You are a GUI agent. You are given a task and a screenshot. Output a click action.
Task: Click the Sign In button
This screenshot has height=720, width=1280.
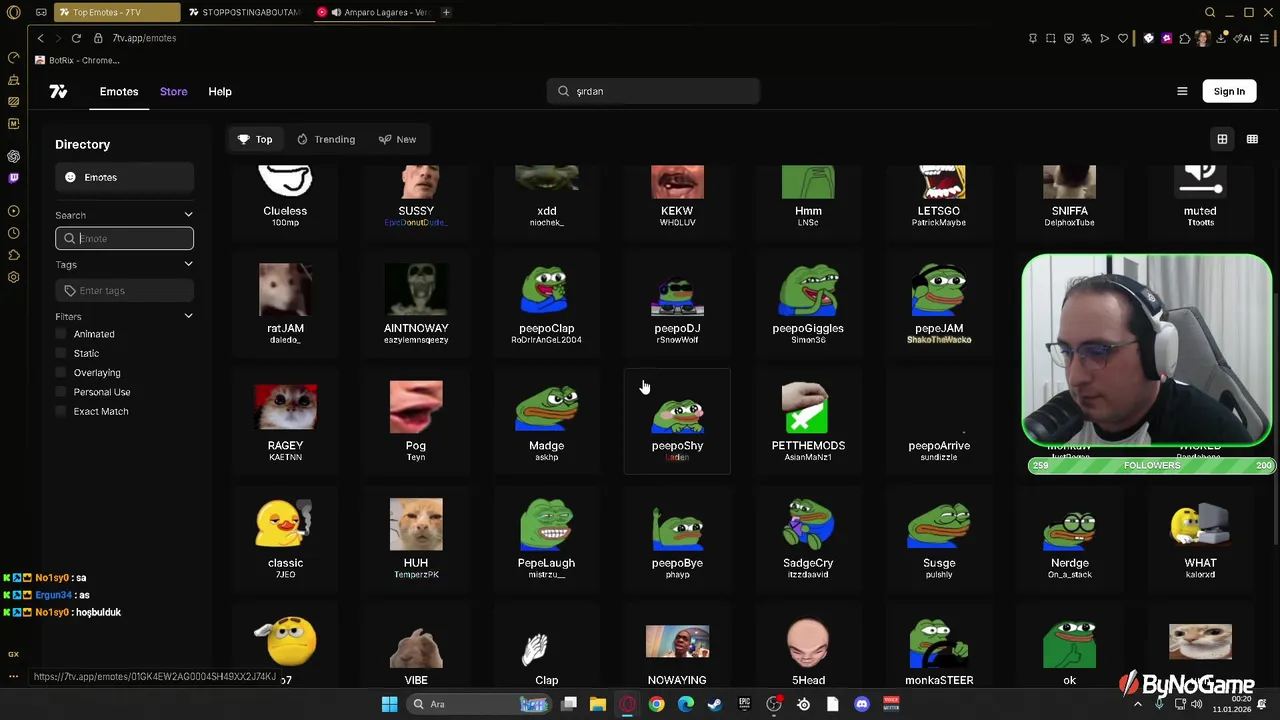pos(1229,91)
